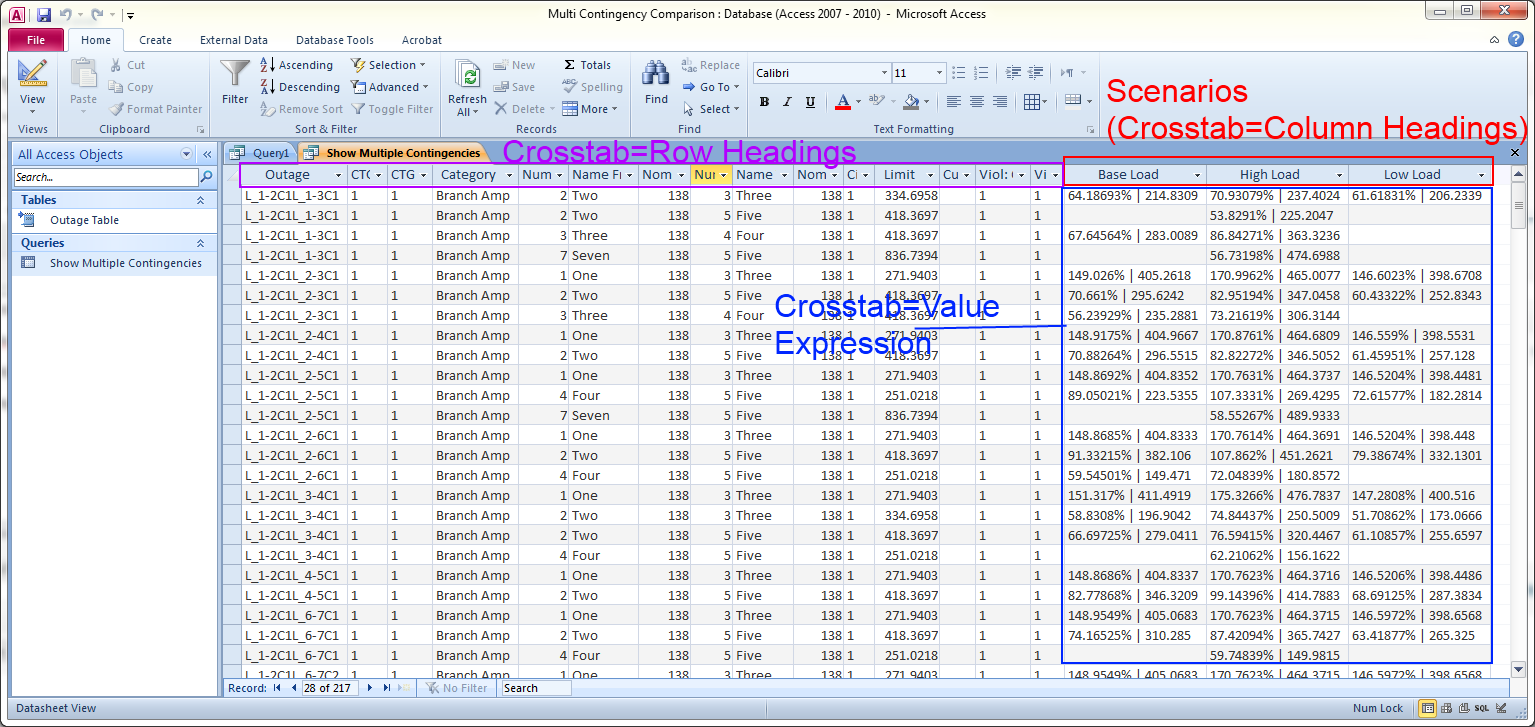This screenshot has width=1535, height=727.
Task: Click the More records button
Action: click(x=590, y=109)
